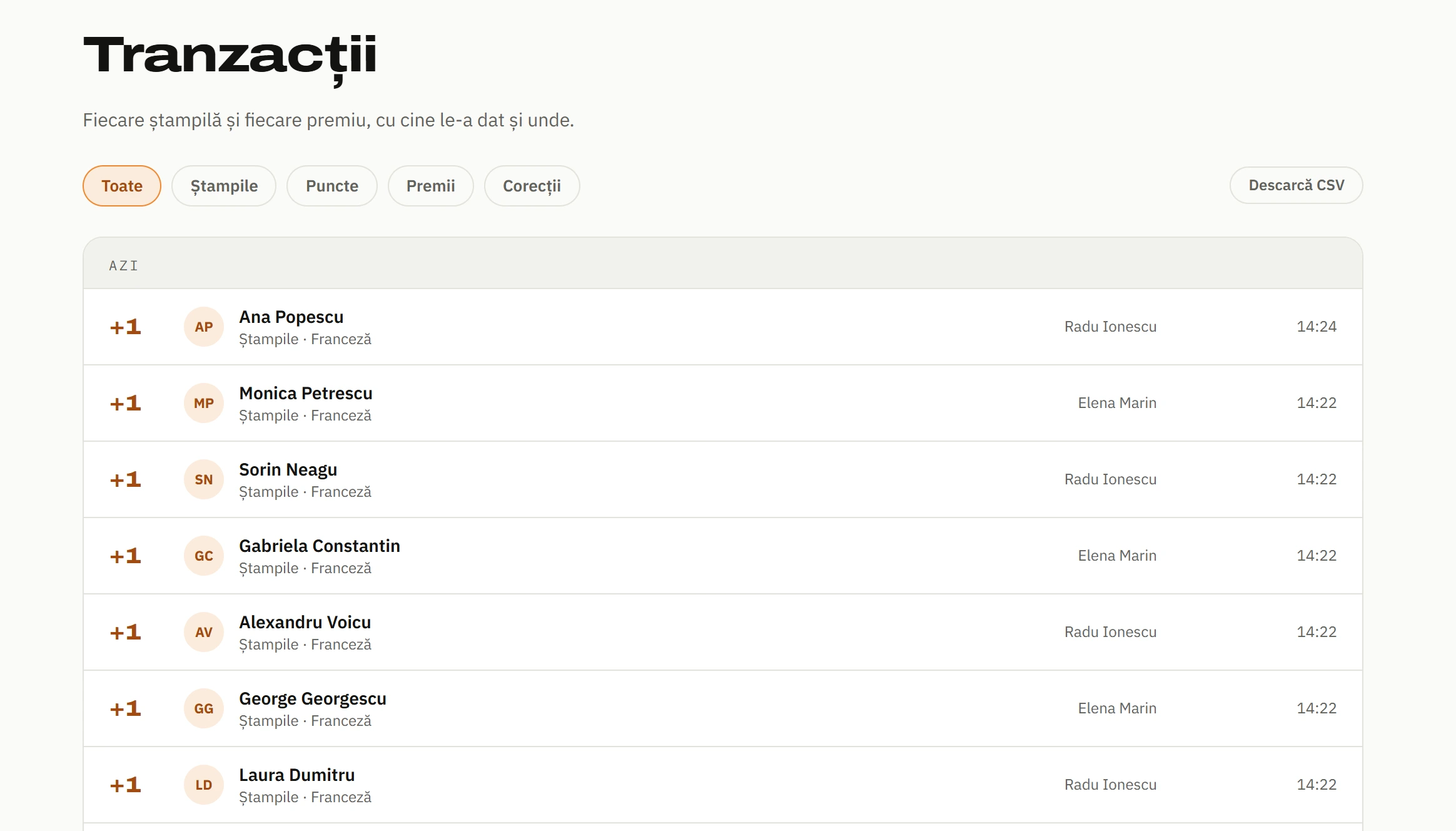Image resolution: width=1456 pixels, height=831 pixels.
Task: Click Elena Marin in Gabriela Constantin's row
Action: pyautogui.click(x=1117, y=556)
